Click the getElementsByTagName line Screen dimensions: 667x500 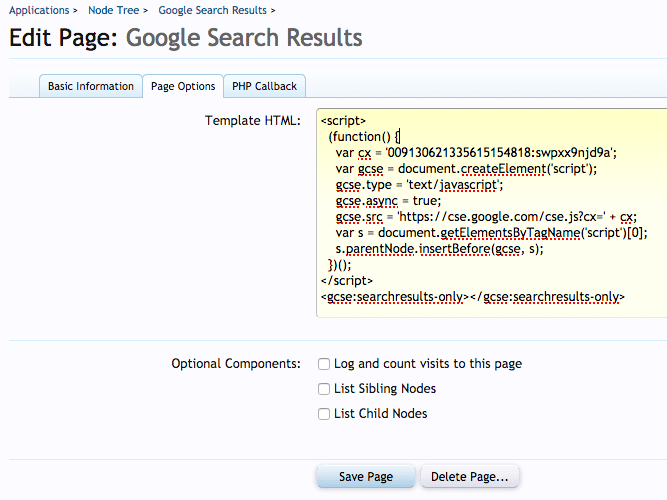(x=491, y=233)
